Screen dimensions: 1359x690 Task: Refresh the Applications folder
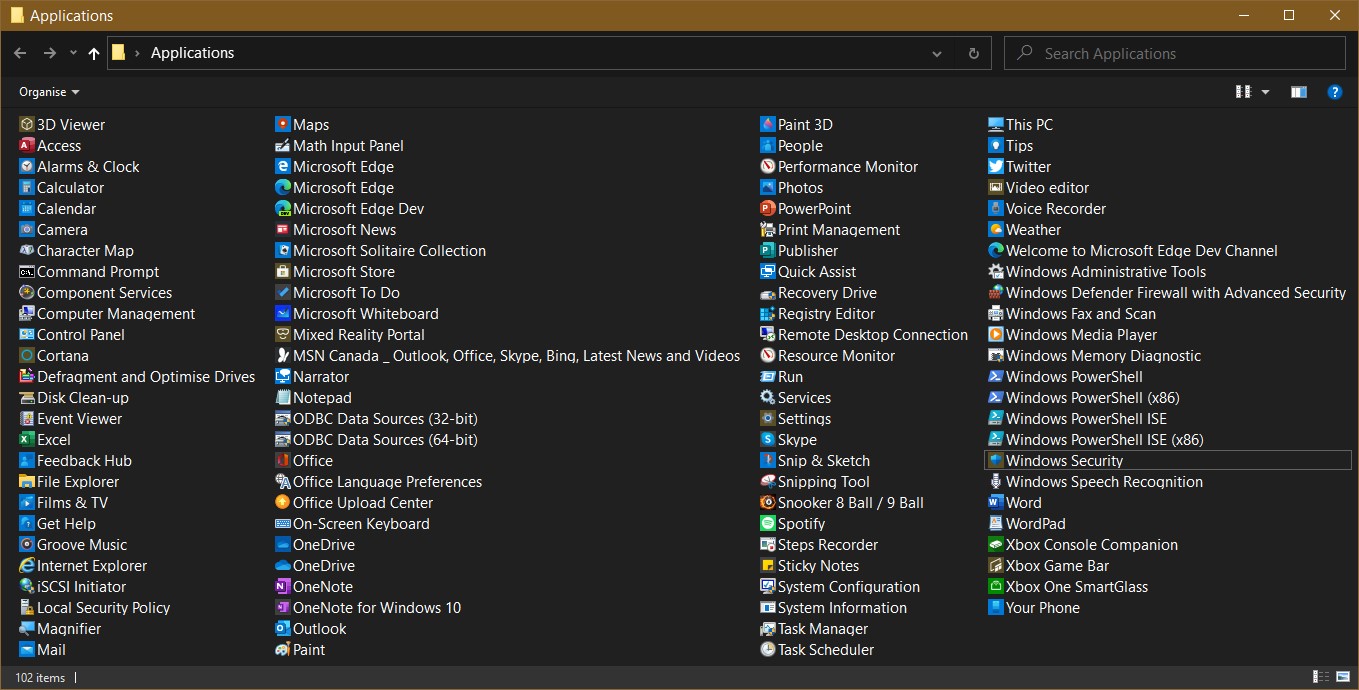[x=974, y=54]
